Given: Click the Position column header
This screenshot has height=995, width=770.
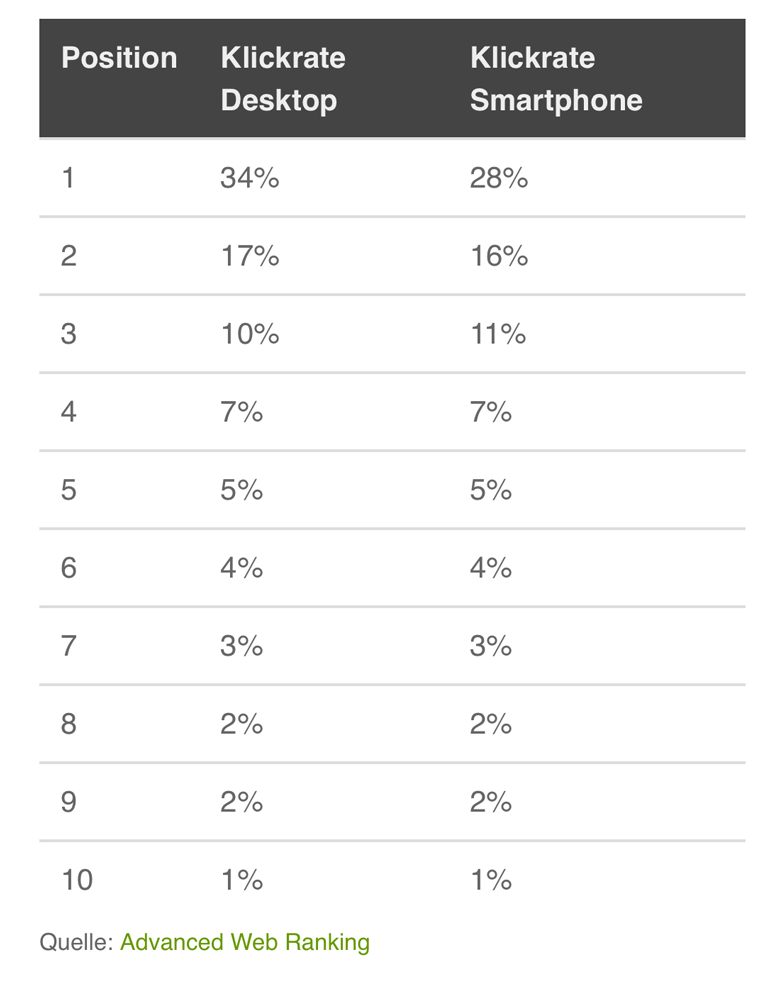Looking at the screenshot, I should coord(119,58).
